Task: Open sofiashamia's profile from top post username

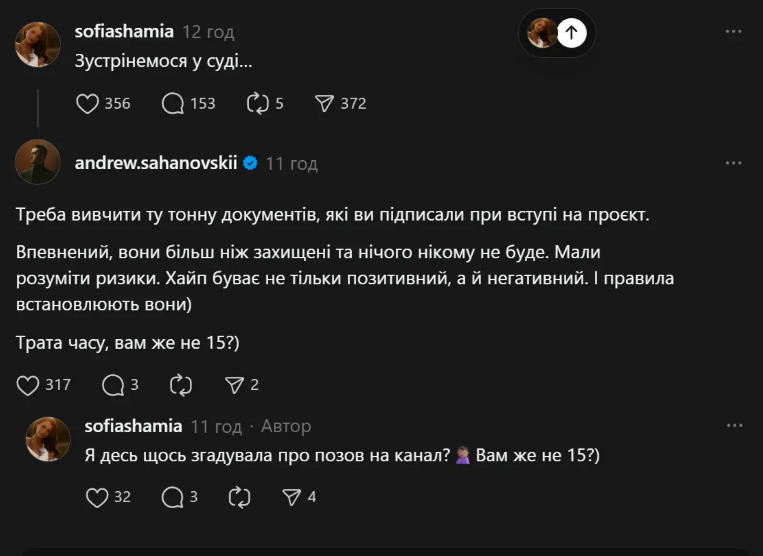Action: click(x=124, y=32)
